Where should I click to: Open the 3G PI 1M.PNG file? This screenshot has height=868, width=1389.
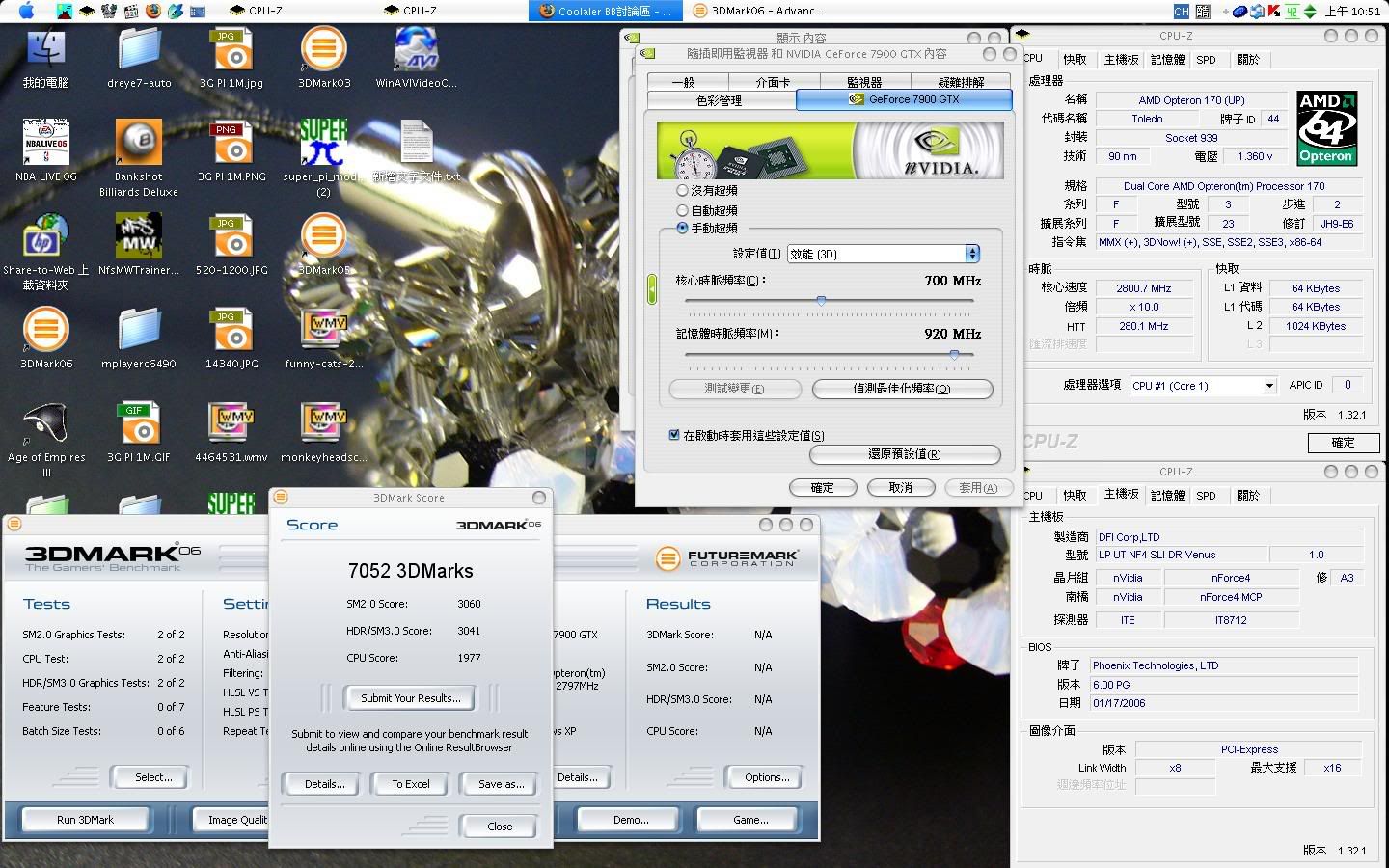point(231,150)
